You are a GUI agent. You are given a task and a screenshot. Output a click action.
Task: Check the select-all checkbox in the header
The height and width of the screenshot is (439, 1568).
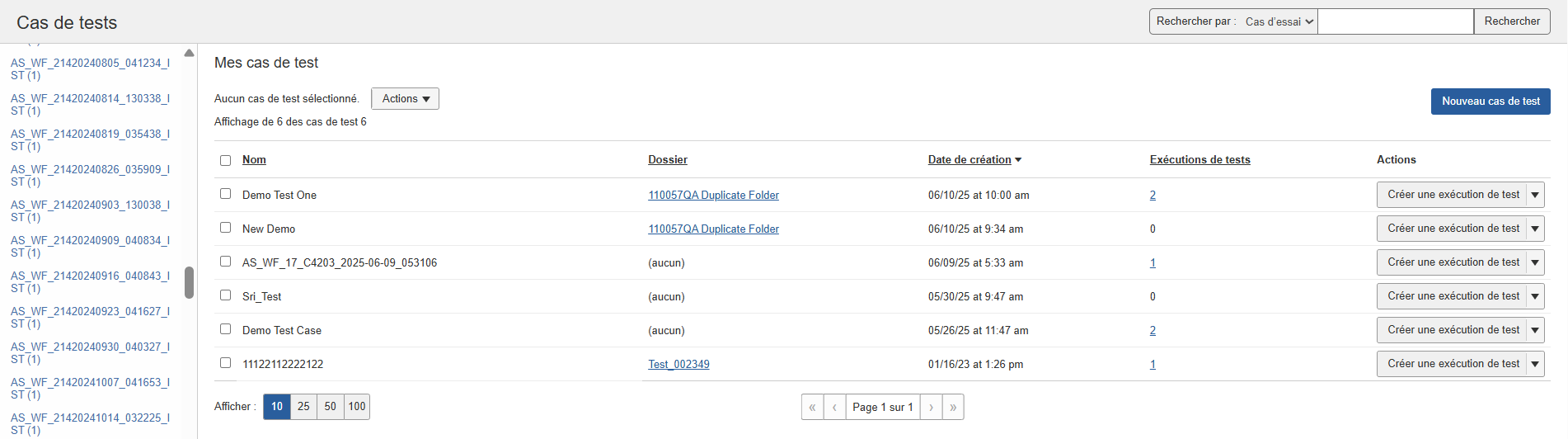(x=225, y=160)
